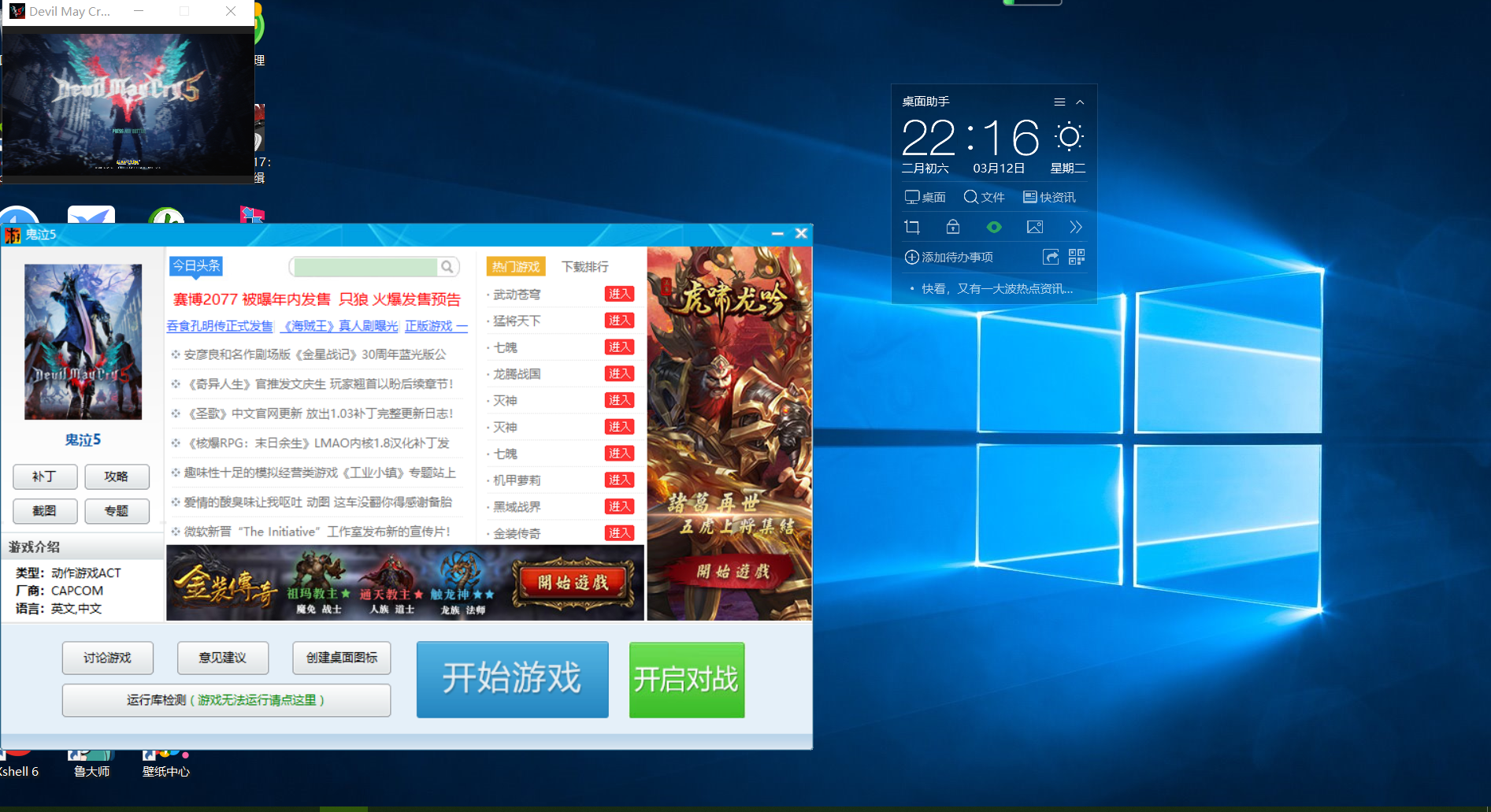Click 进入 next to 猛将天下
1491x812 pixels.
click(619, 321)
